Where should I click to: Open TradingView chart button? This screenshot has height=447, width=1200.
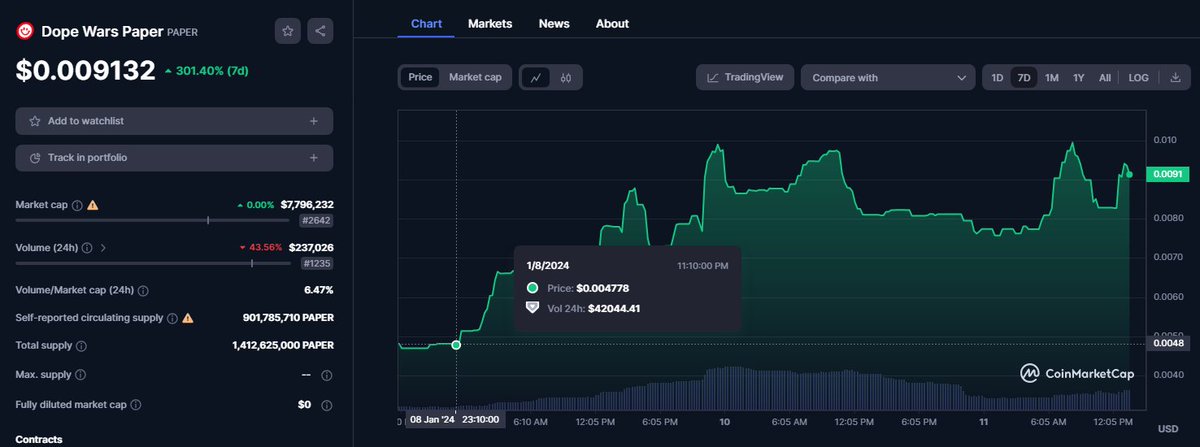click(x=745, y=77)
